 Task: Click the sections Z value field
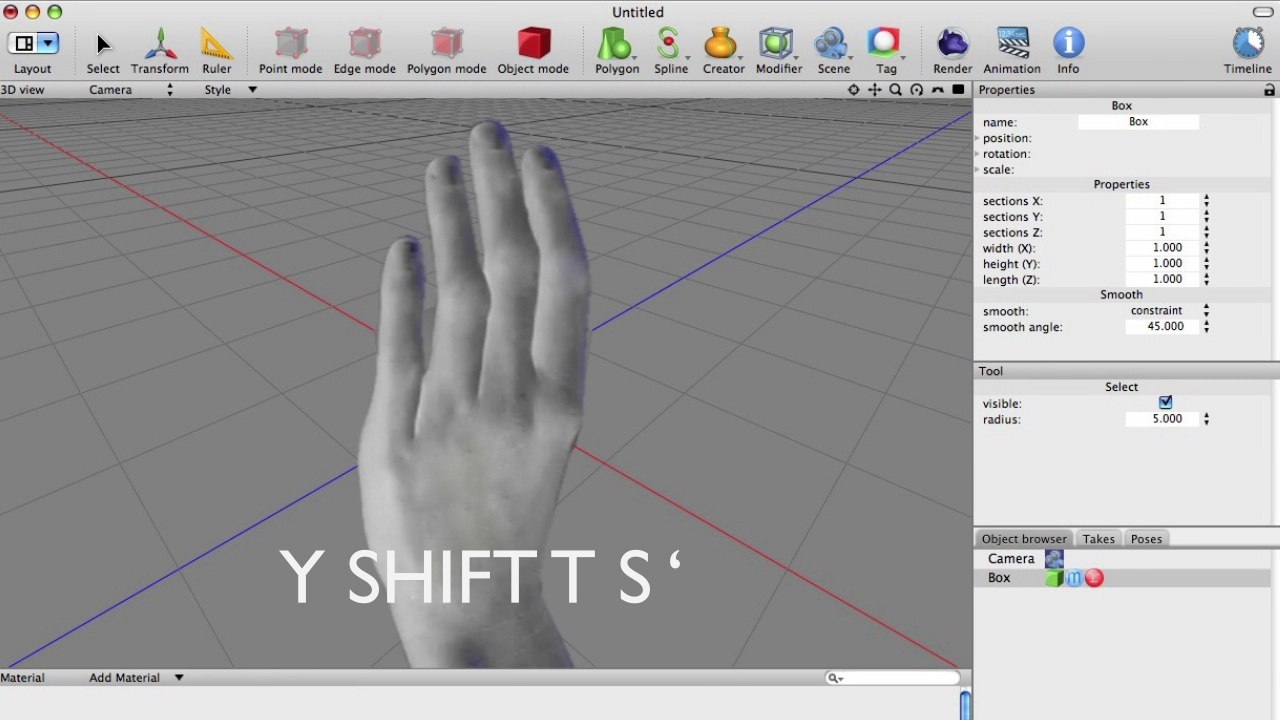(1162, 232)
